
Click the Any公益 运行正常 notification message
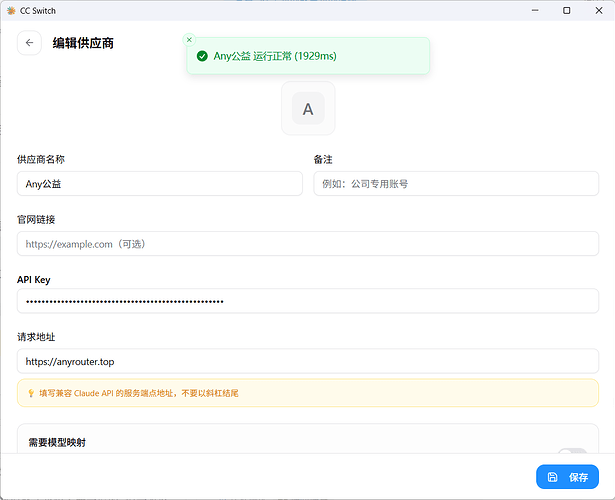click(x=275, y=56)
